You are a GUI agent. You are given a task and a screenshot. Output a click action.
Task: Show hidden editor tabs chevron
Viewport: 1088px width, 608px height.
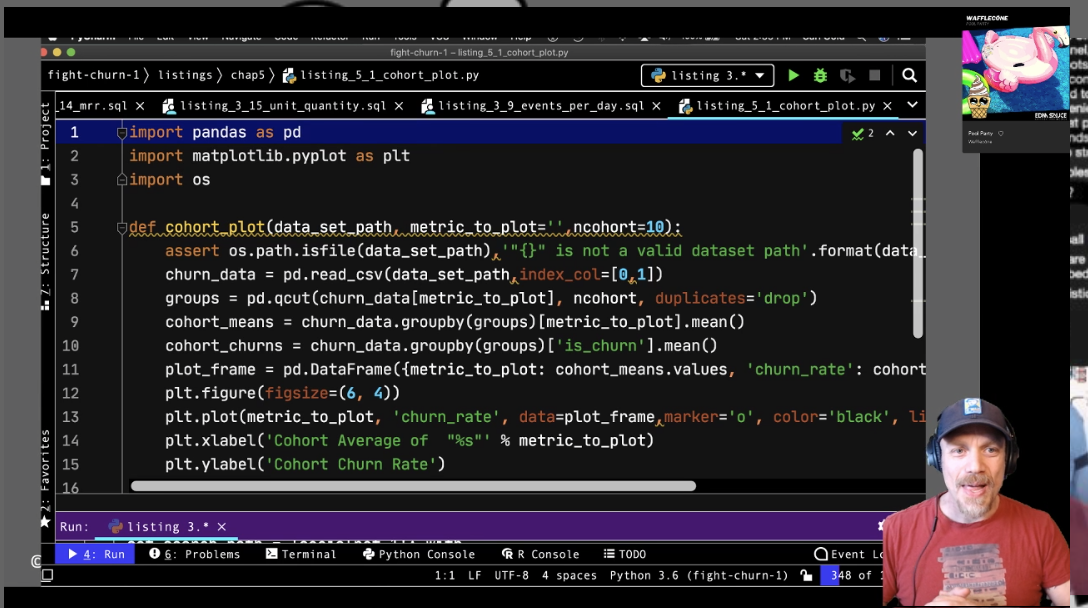(912, 105)
